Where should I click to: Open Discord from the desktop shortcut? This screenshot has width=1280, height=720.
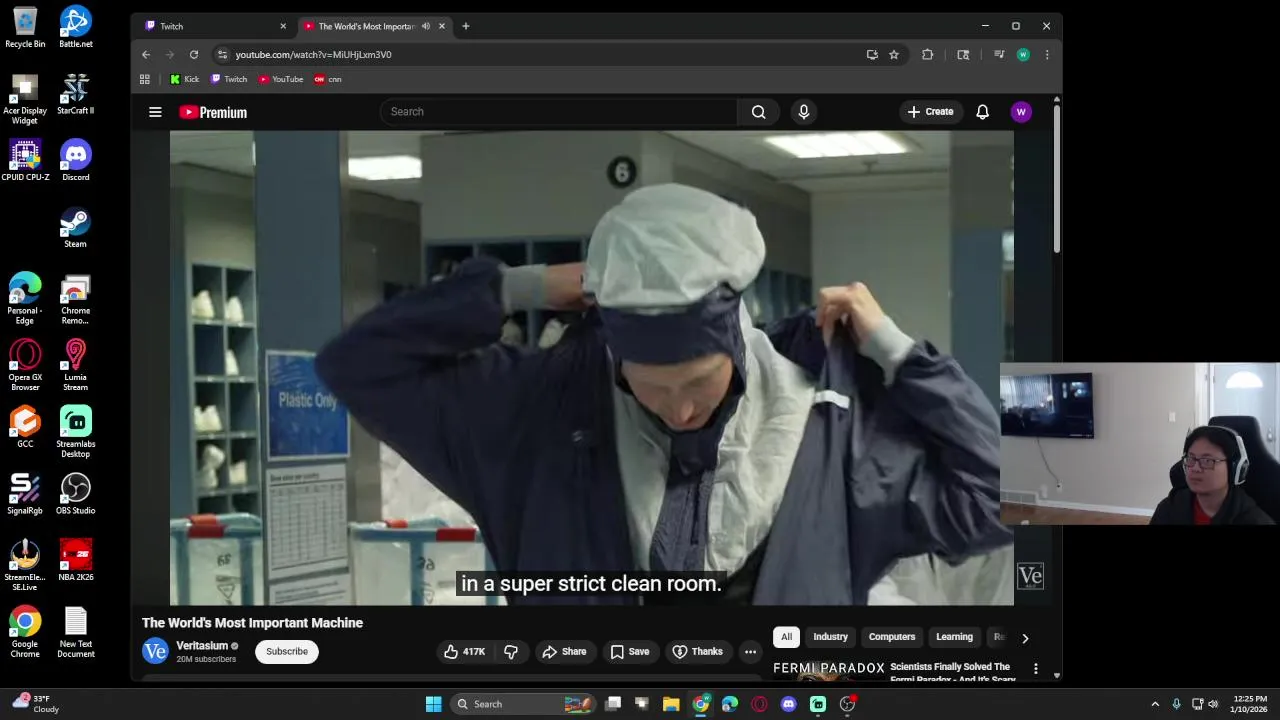75,161
